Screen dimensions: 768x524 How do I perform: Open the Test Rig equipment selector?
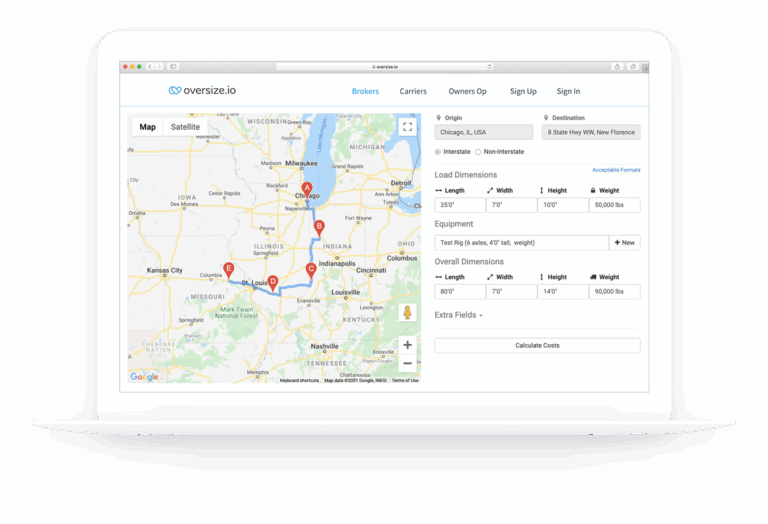[x=521, y=243]
